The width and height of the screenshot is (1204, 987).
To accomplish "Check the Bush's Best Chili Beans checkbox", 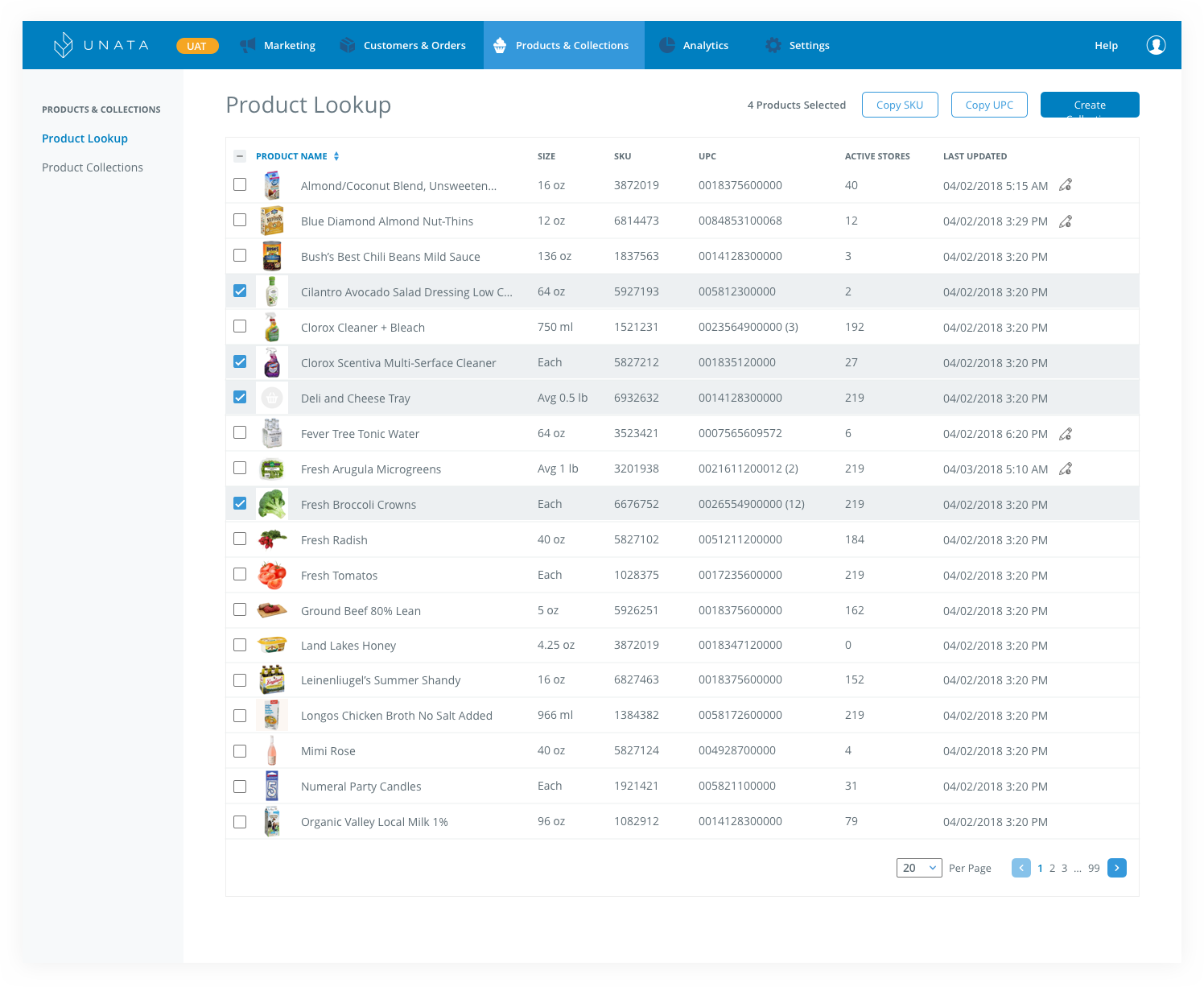I will [x=240, y=255].
